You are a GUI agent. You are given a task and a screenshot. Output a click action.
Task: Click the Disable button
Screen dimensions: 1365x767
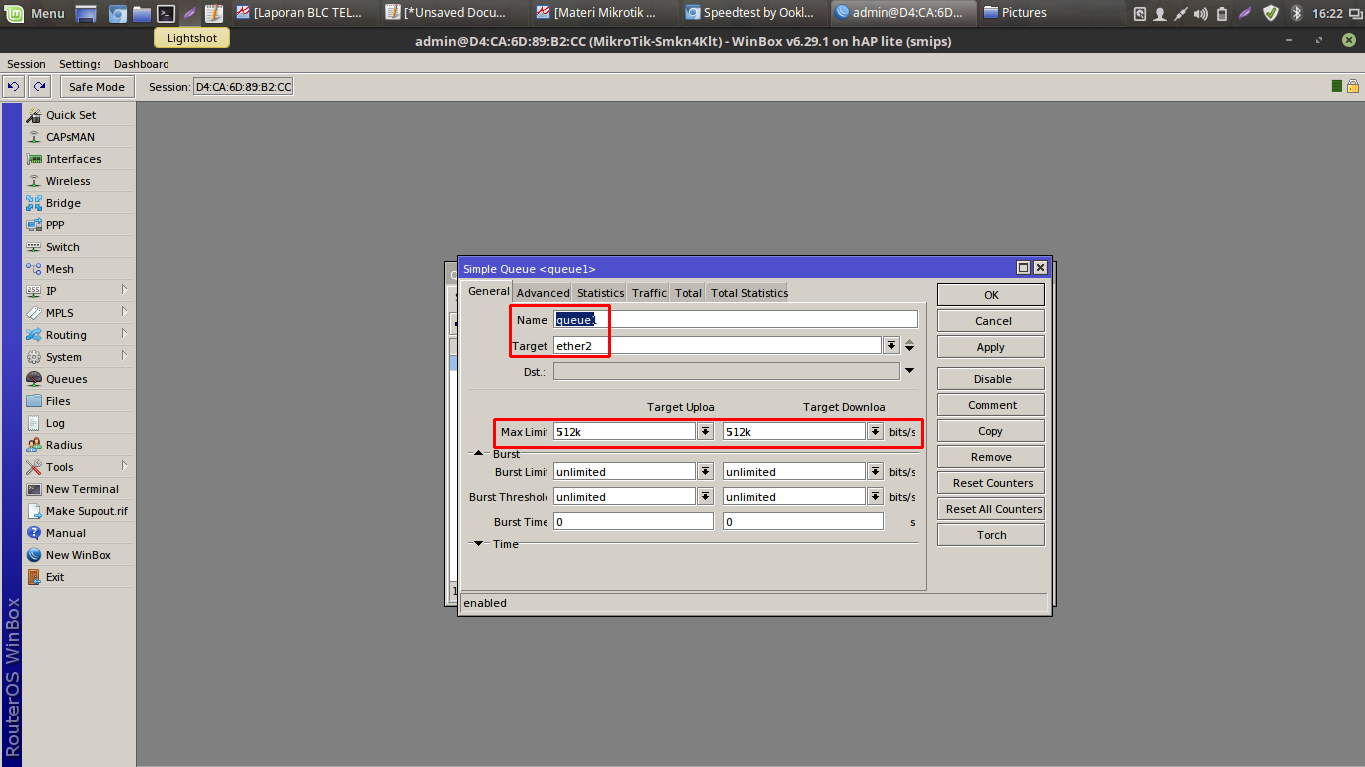991,379
